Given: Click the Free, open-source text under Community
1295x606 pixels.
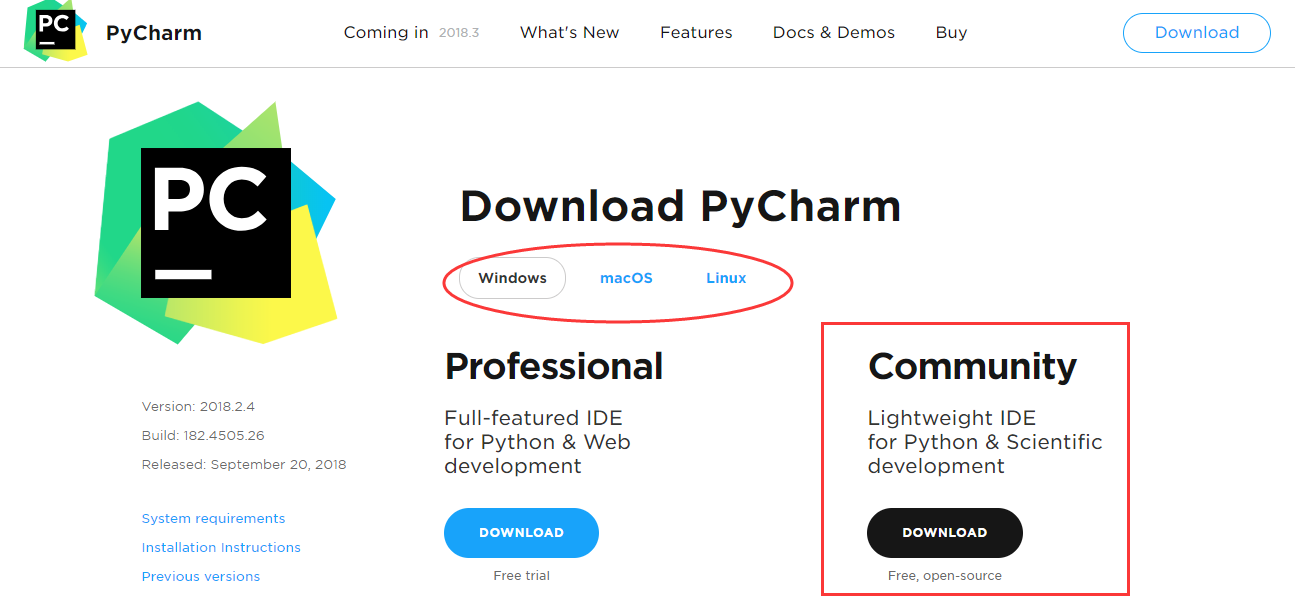Looking at the screenshot, I should (x=944, y=575).
